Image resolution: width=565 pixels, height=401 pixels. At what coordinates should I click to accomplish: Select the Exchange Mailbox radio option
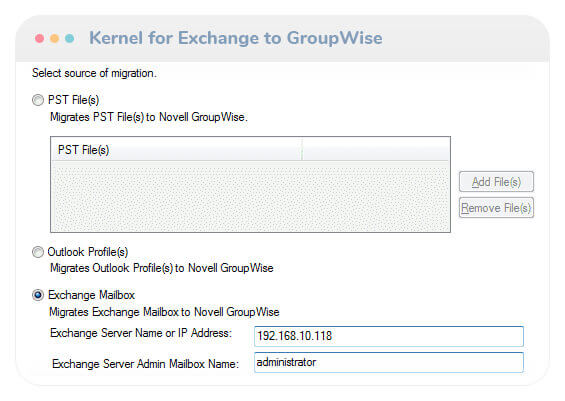pos(38,295)
